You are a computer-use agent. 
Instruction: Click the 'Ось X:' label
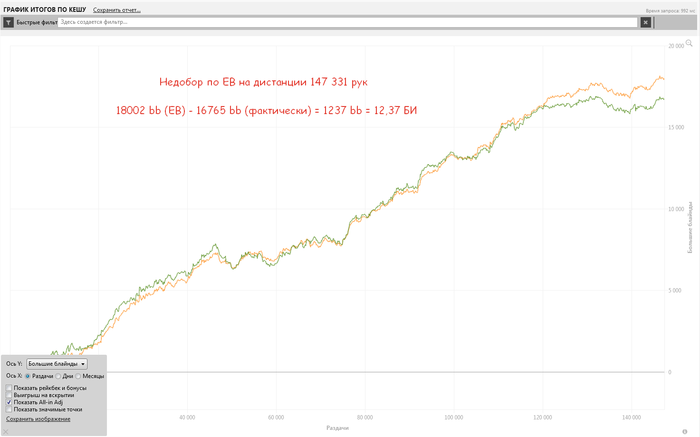click(14, 376)
